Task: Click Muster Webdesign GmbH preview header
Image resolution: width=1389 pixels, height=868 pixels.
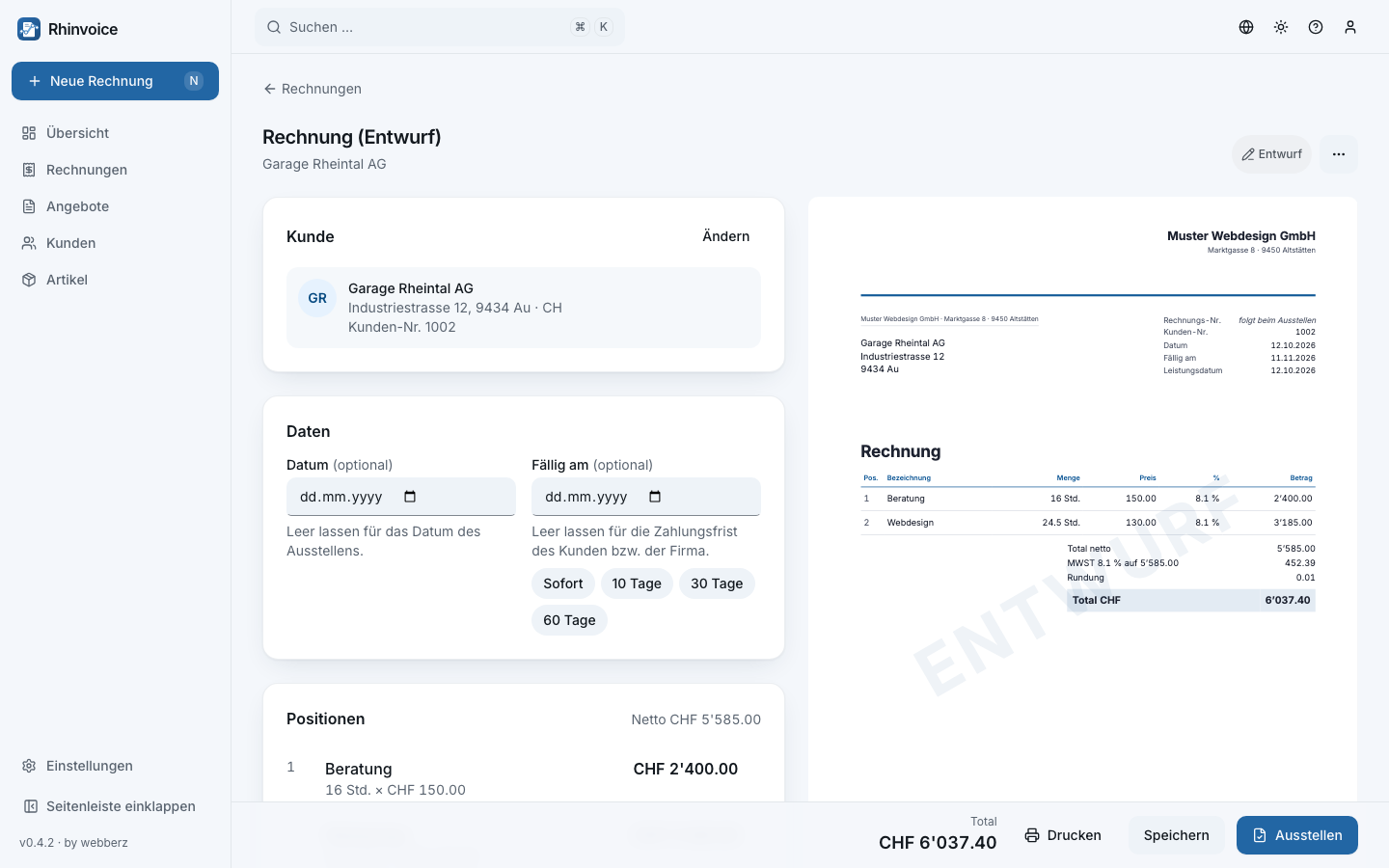Action: (x=1241, y=235)
